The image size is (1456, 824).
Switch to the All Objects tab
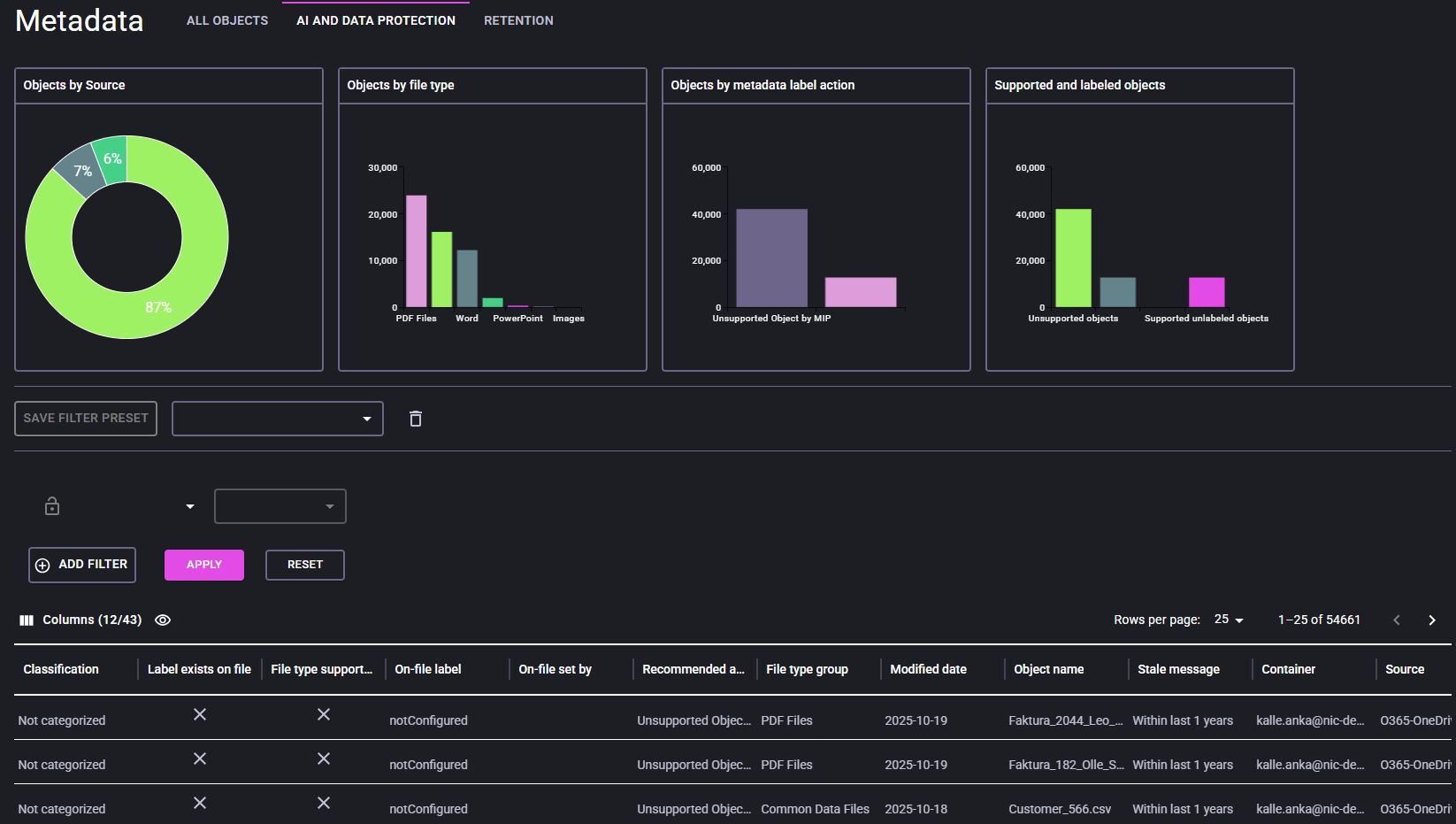(227, 20)
